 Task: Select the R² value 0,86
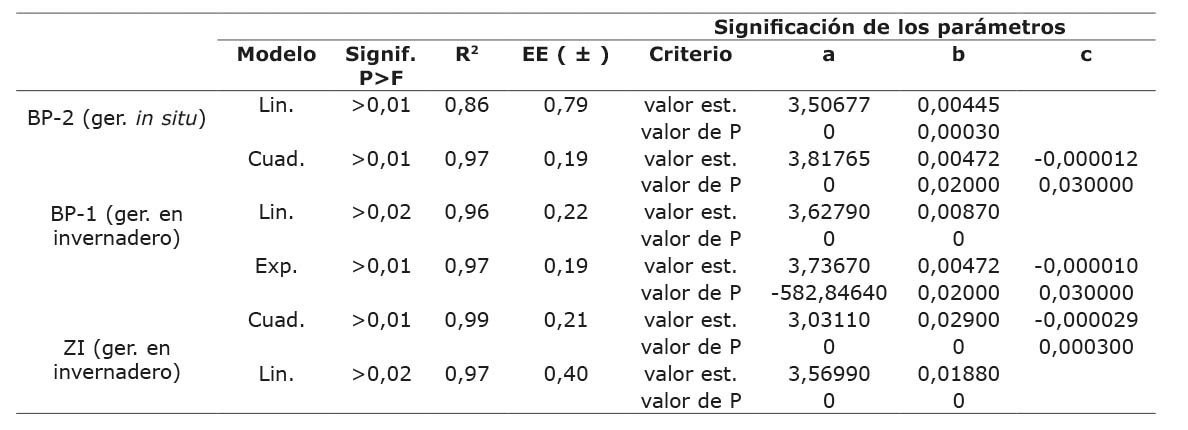pyautogui.click(x=467, y=105)
